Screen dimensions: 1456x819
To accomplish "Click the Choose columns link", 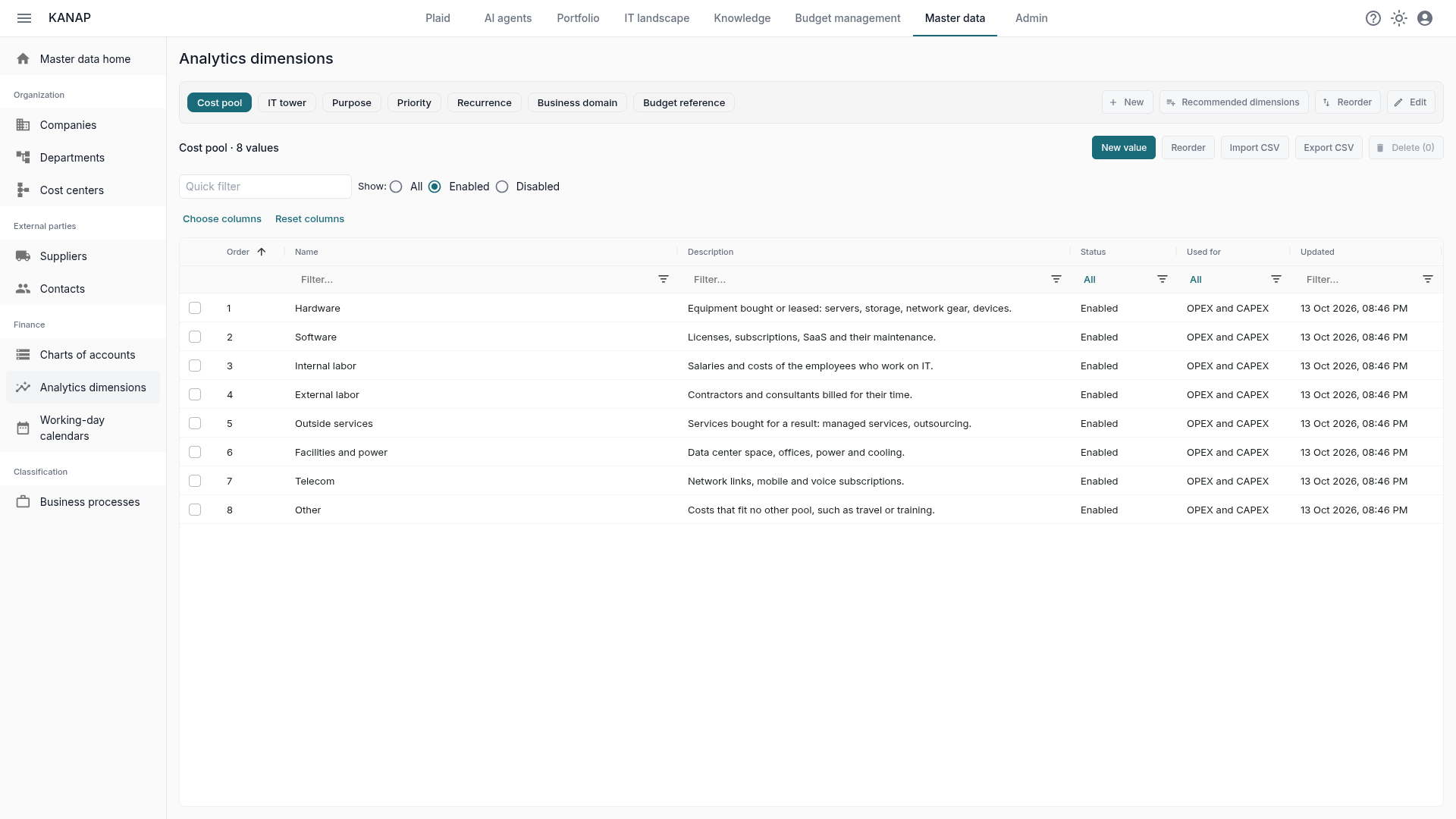I will coord(222,219).
